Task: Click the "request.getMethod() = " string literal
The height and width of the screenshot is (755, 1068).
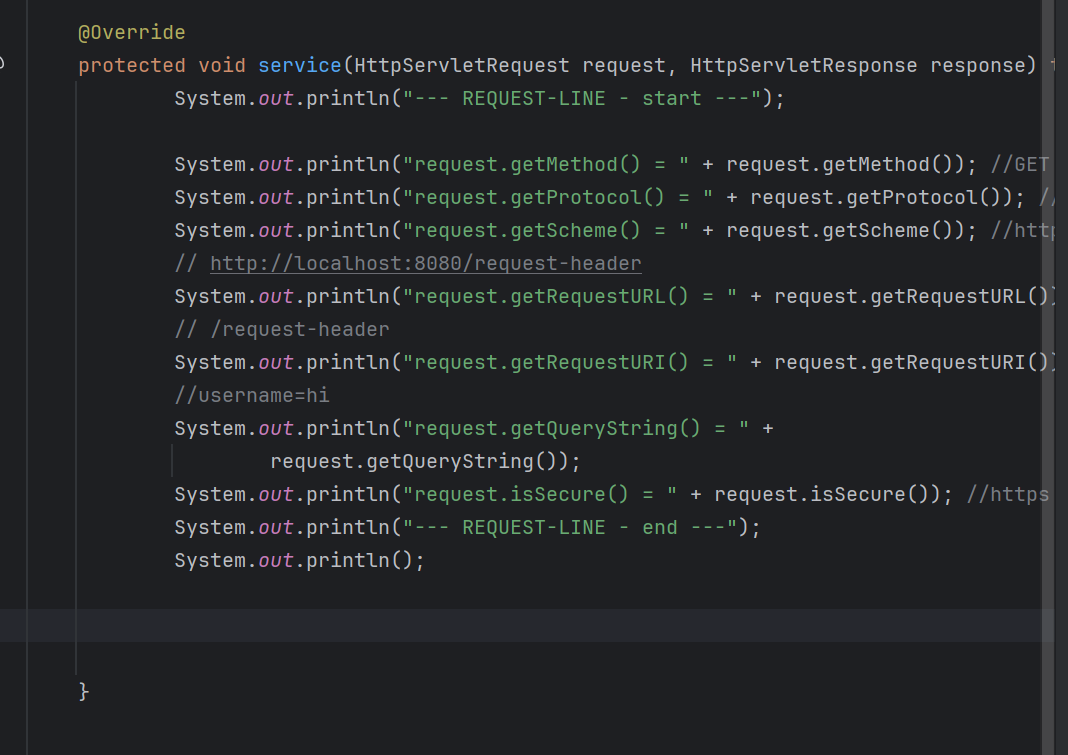Action: 546,164
